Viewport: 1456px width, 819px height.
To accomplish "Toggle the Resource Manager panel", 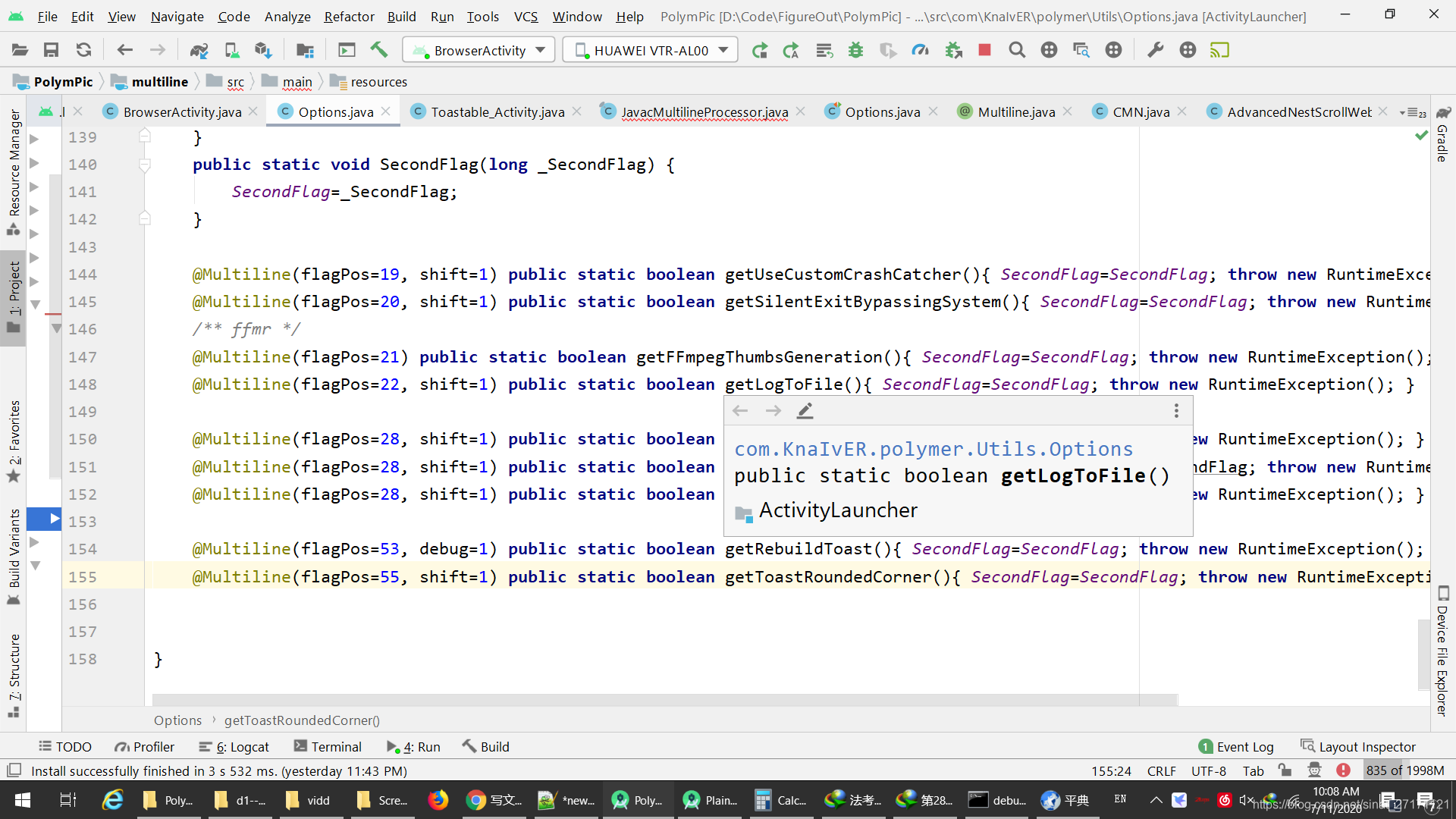I will 14,171.
